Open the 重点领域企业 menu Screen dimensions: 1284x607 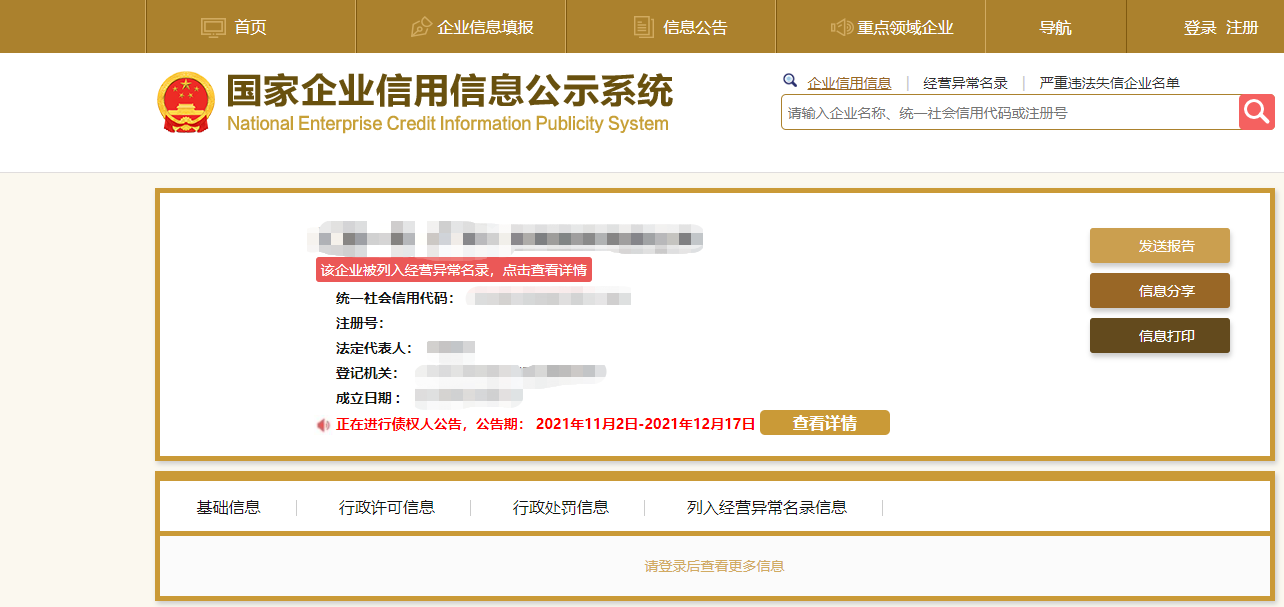pyautogui.click(x=905, y=27)
